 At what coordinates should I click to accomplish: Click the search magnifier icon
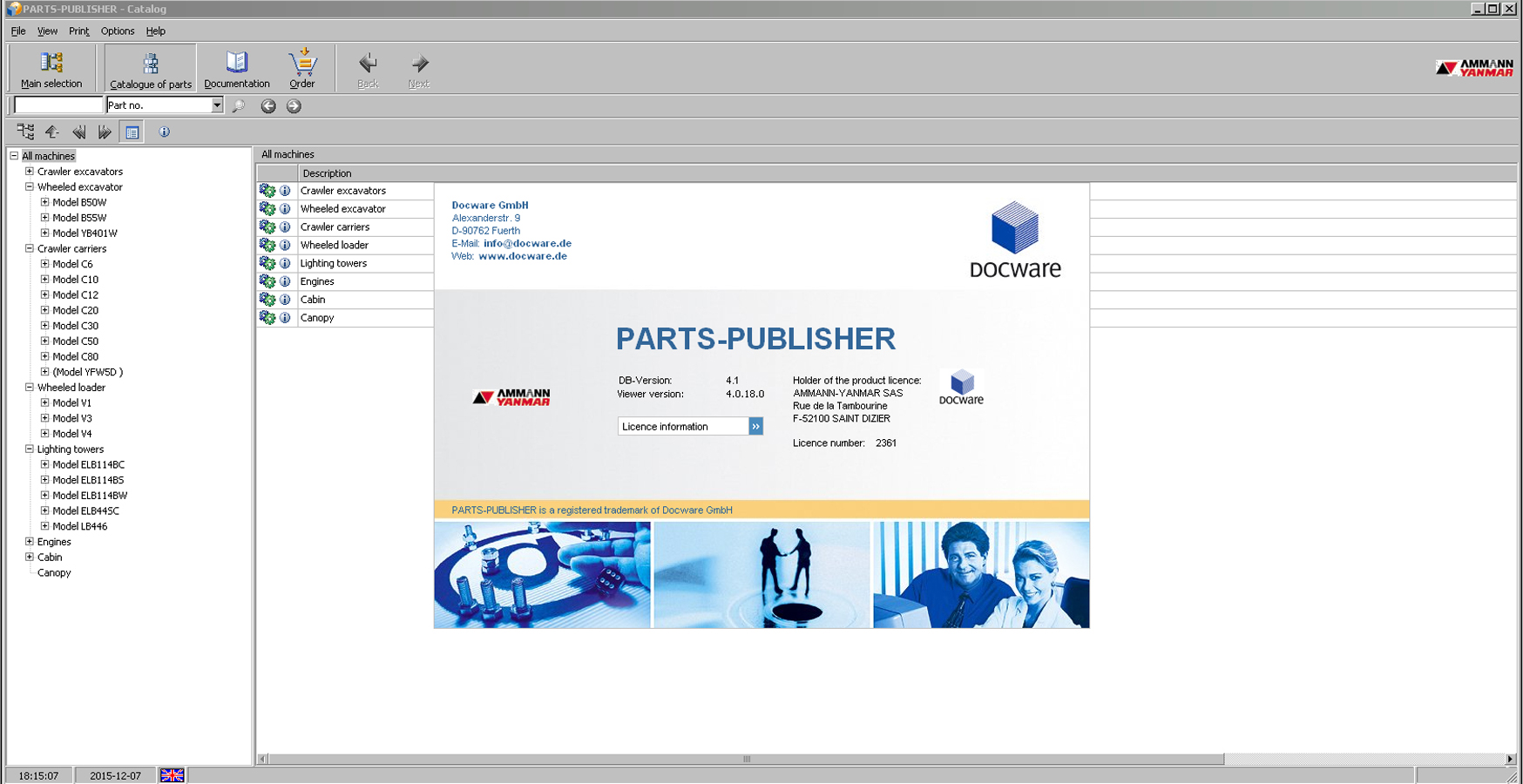(239, 106)
